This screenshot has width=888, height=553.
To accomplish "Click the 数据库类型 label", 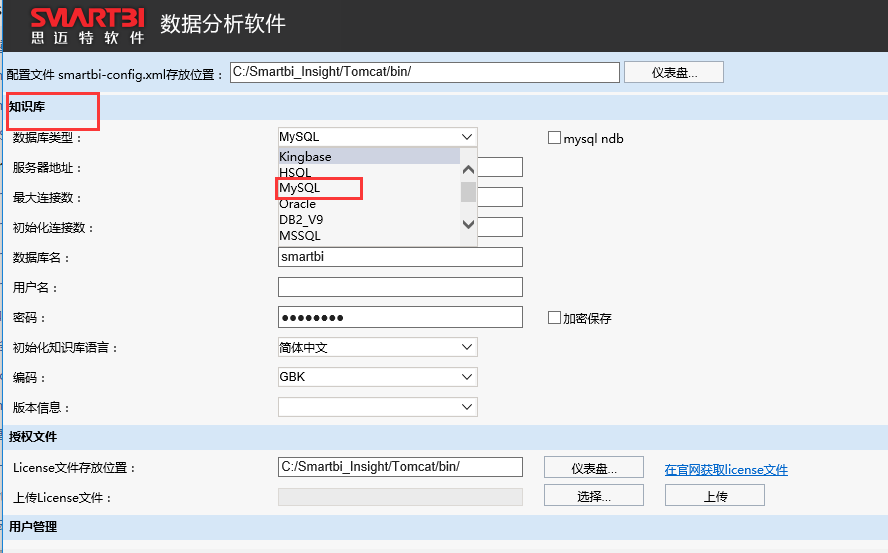I will [48, 138].
